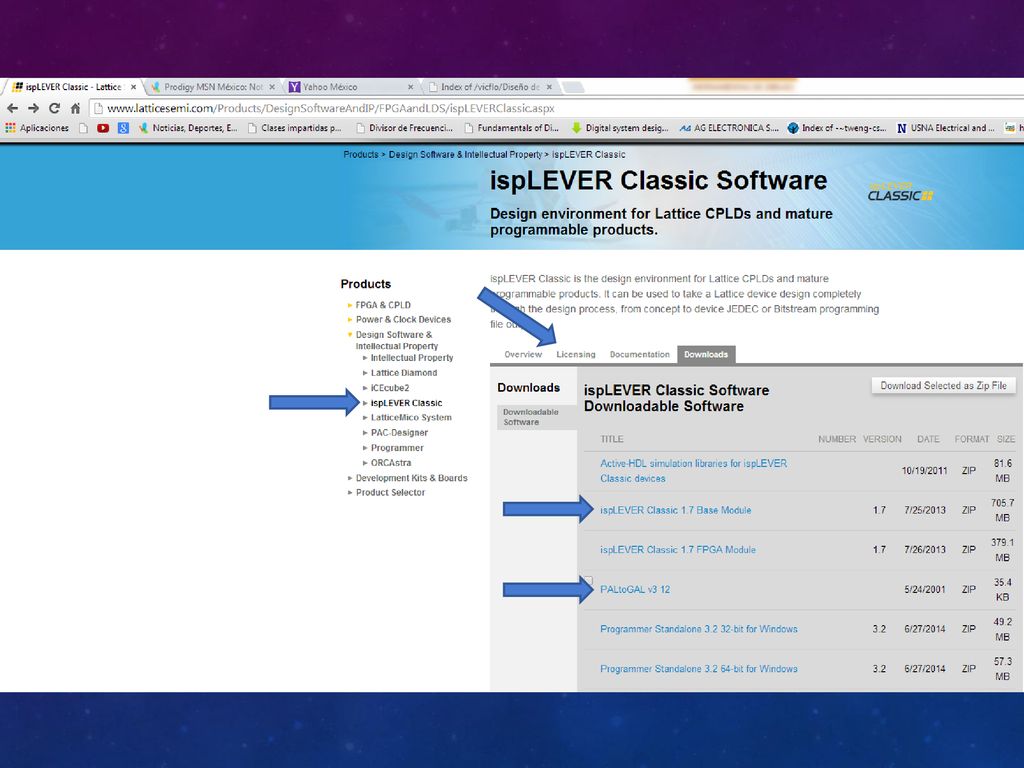
Task: Close the Prodigy MSN México tab
Action: pos(272,87)
